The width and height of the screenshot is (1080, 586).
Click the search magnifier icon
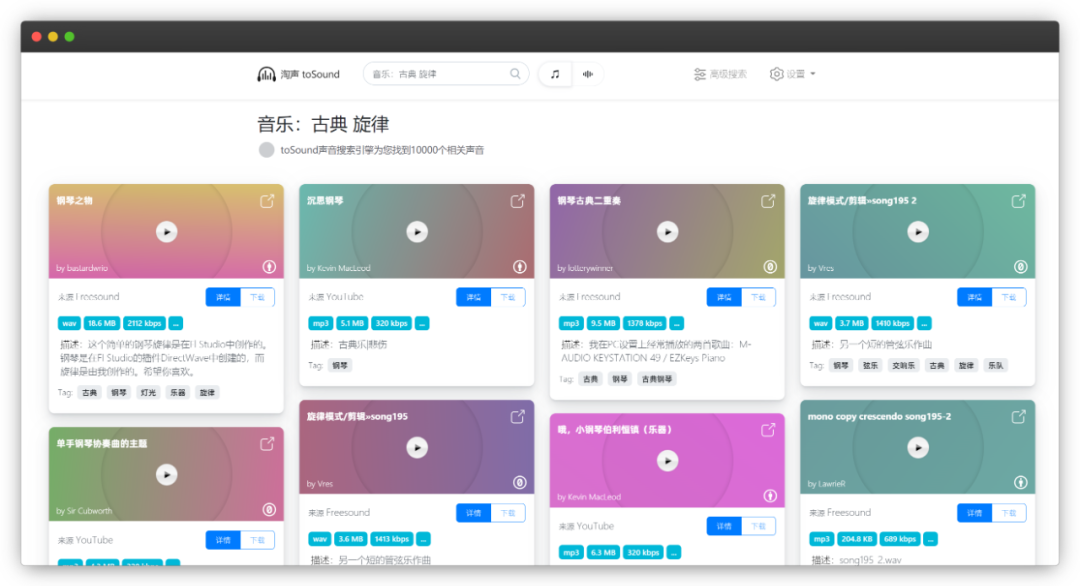(x=514, y=73)
